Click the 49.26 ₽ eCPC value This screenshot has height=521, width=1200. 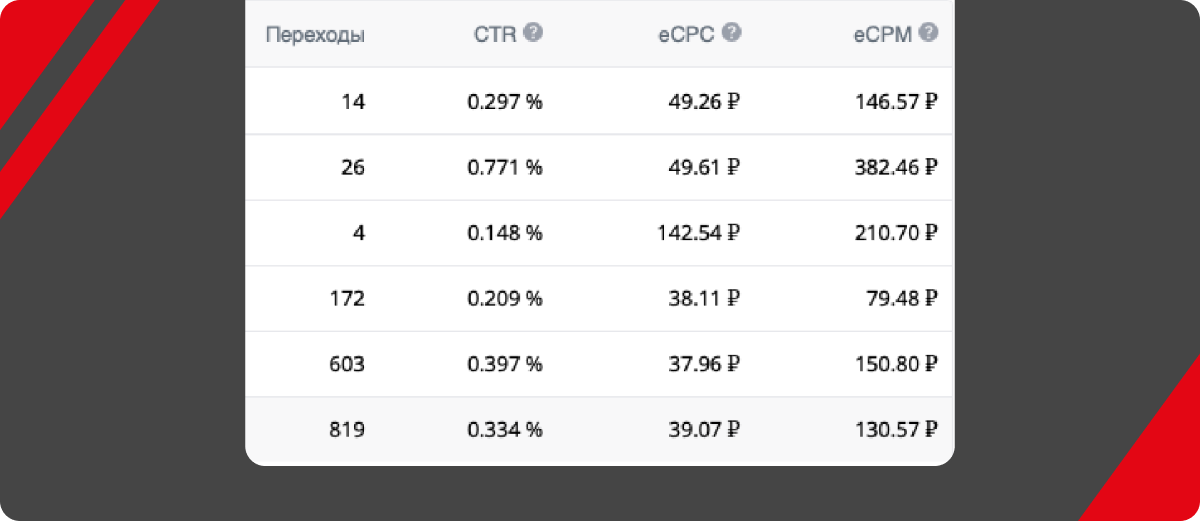(704, 101)
